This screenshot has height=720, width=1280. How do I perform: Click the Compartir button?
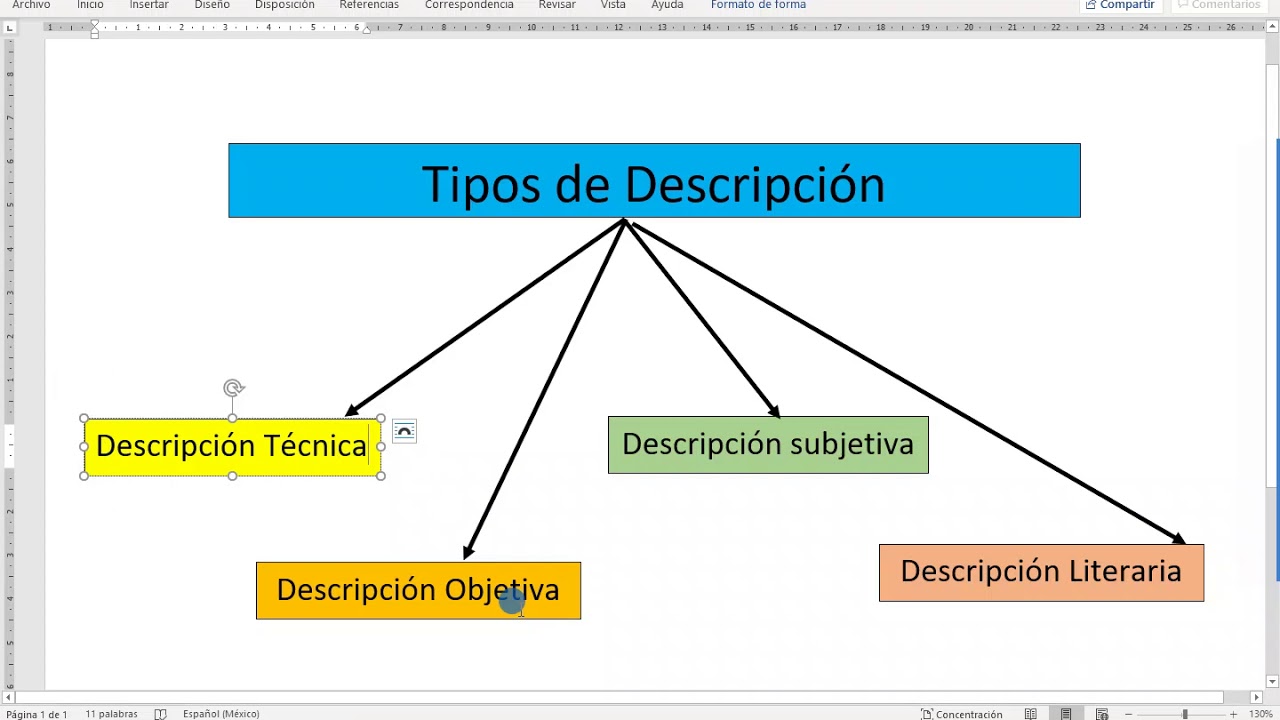pos(1120,5)
